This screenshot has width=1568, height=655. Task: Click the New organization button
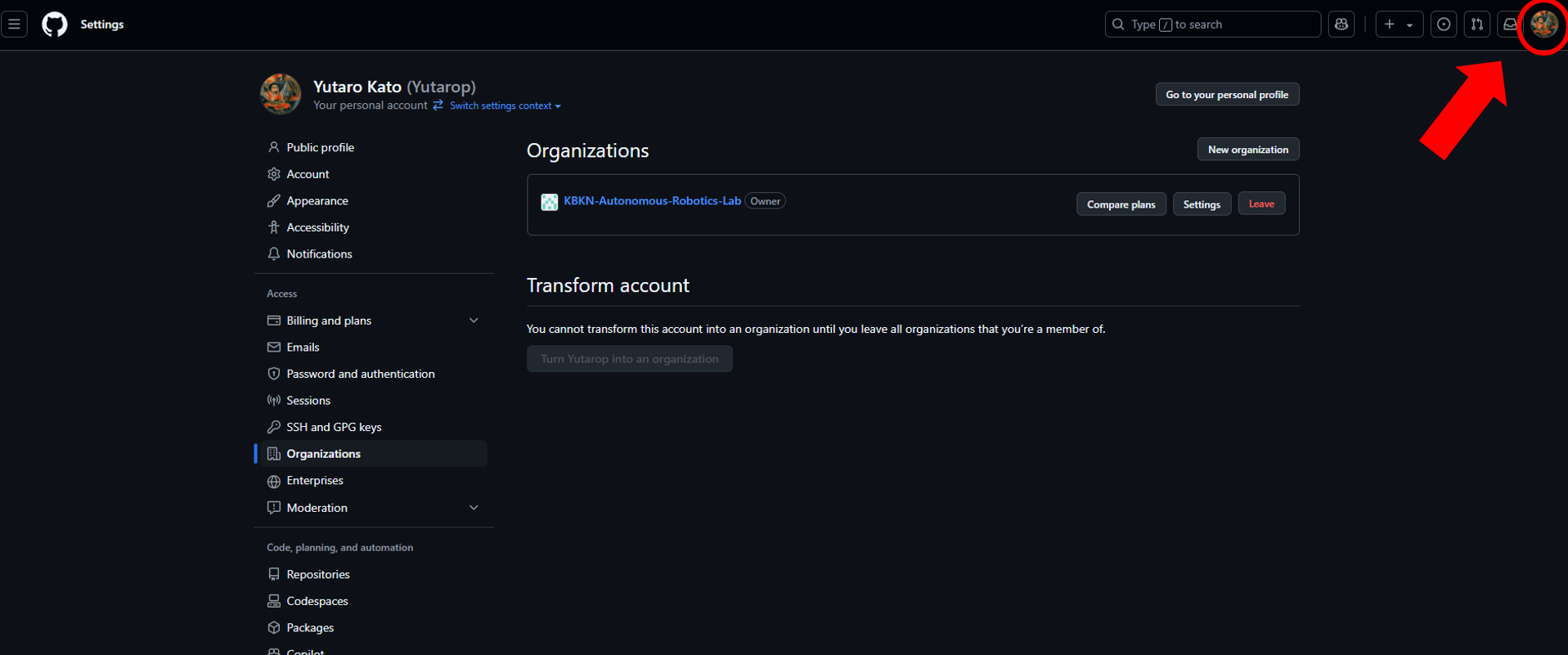tap(1248, 150)
